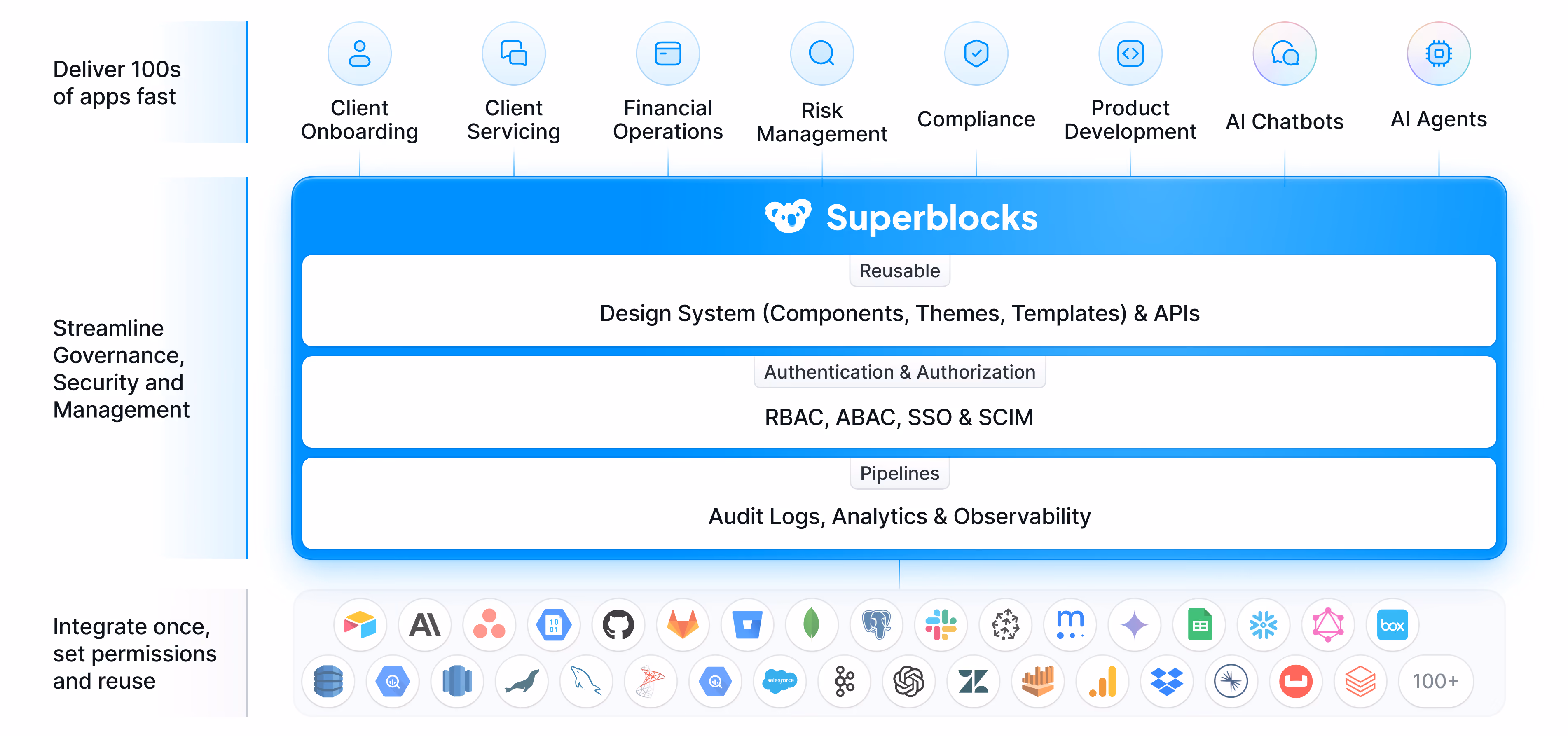The height and width of the screenshot is (736, 1568).
Task: Select the Dropbox integration icon
Action: pos(1168,681)
